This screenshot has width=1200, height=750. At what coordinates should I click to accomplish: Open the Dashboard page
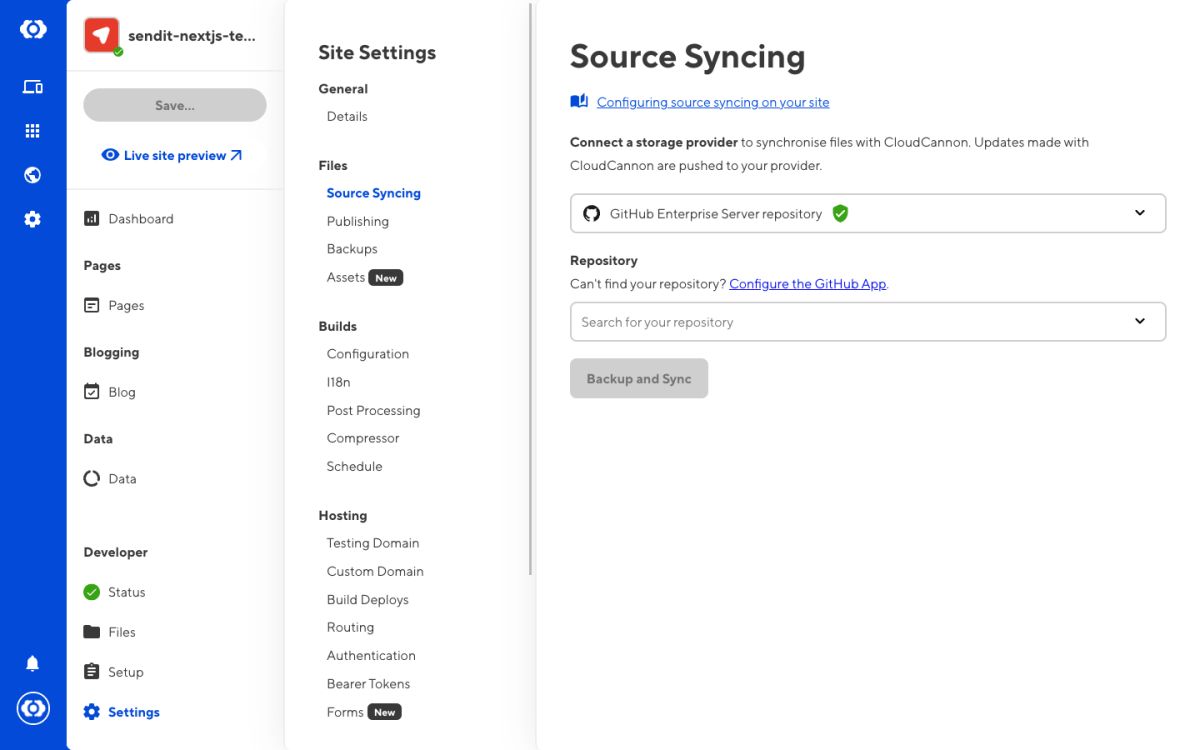[140, 219]
